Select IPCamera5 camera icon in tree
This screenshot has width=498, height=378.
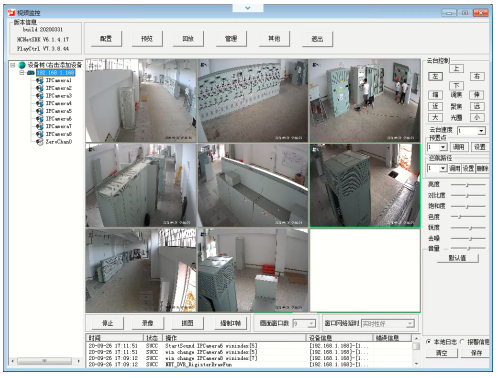pyautogui.click(x=40, y=111)
